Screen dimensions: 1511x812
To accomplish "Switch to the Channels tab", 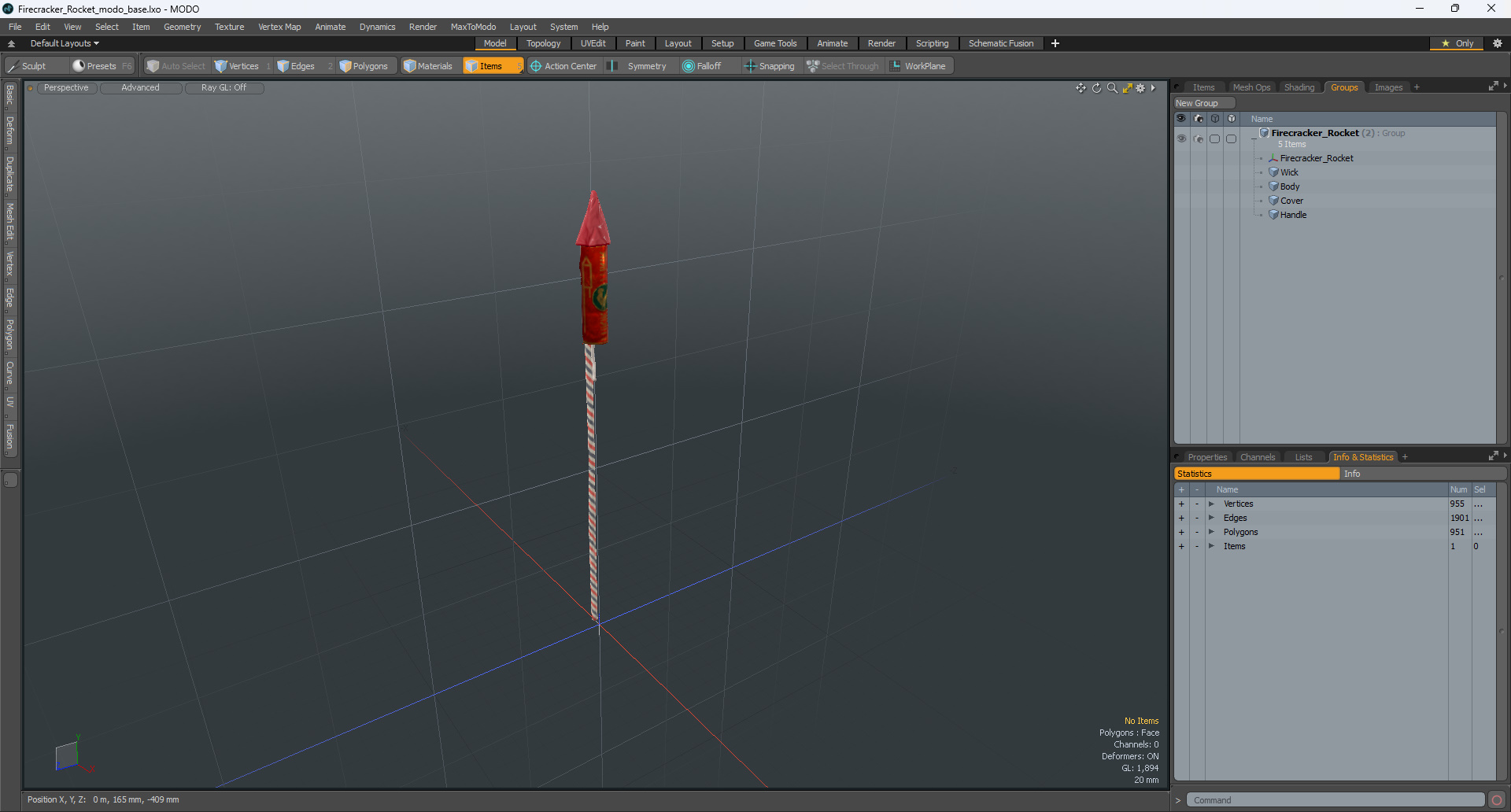I will point(1258,457).
